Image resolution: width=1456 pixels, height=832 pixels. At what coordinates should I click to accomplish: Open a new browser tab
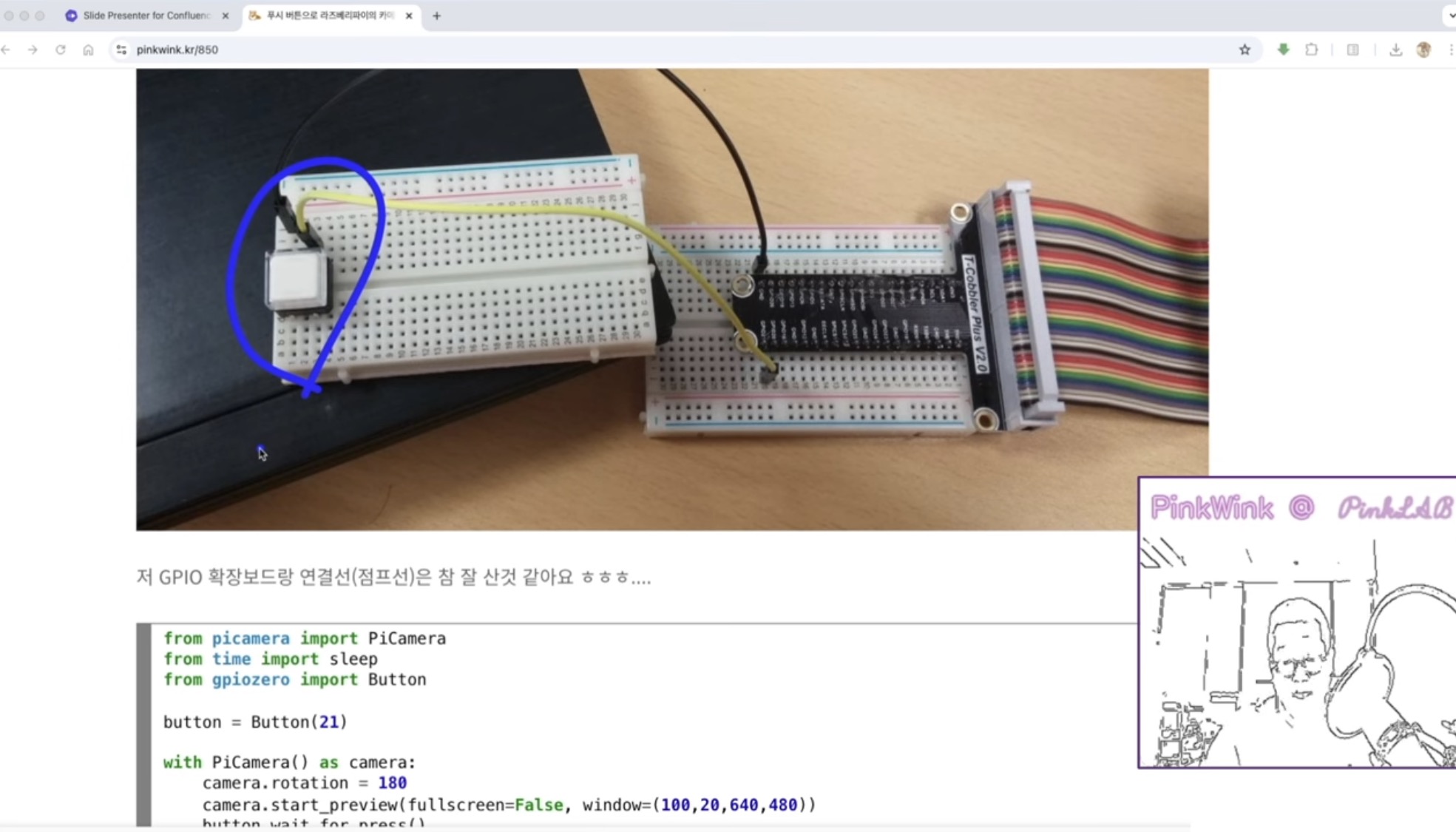click(436, 16)
